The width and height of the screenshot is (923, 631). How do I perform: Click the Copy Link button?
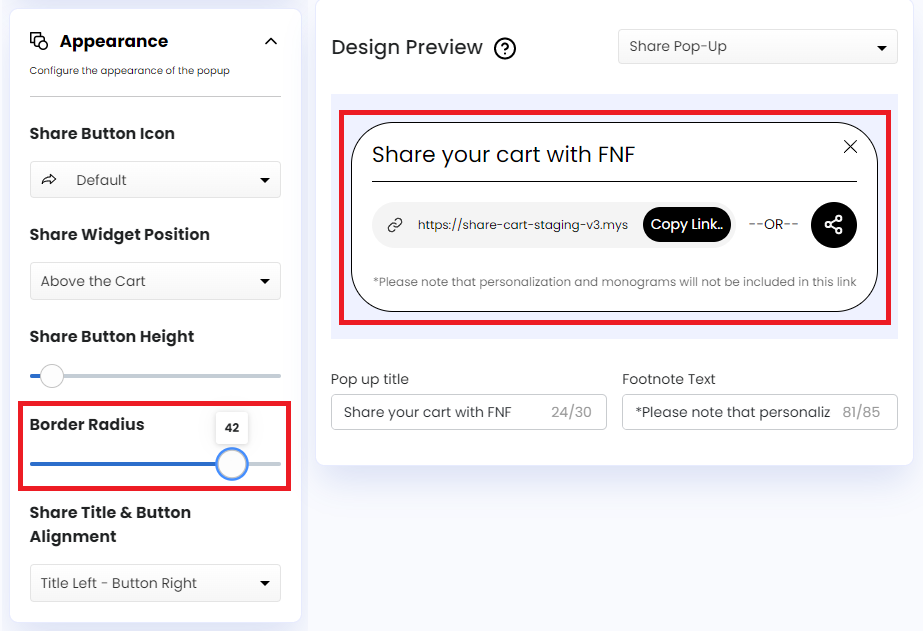pyautogui.click(x=686, y=224)
